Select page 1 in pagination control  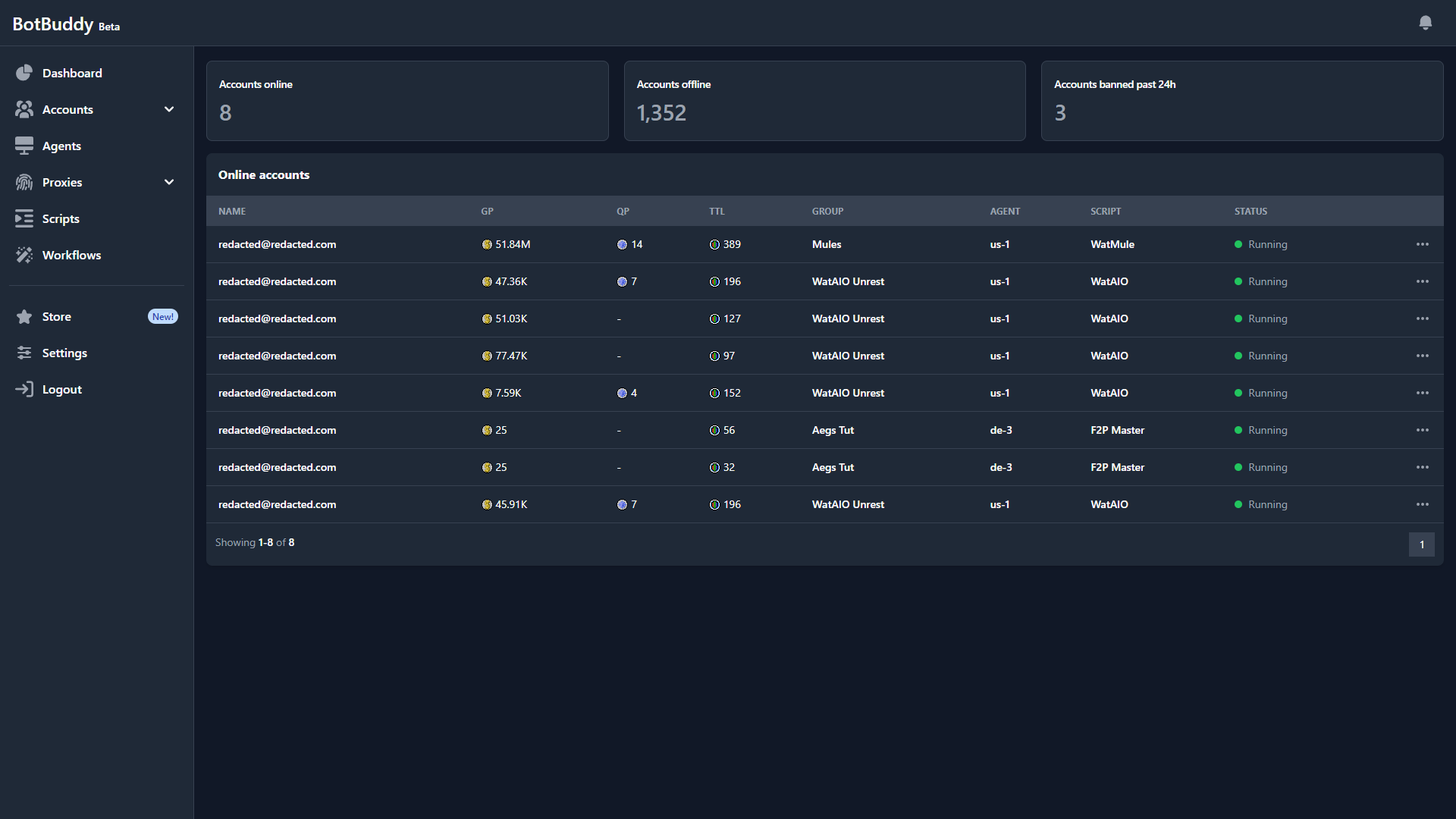[x=1421, y=544]
